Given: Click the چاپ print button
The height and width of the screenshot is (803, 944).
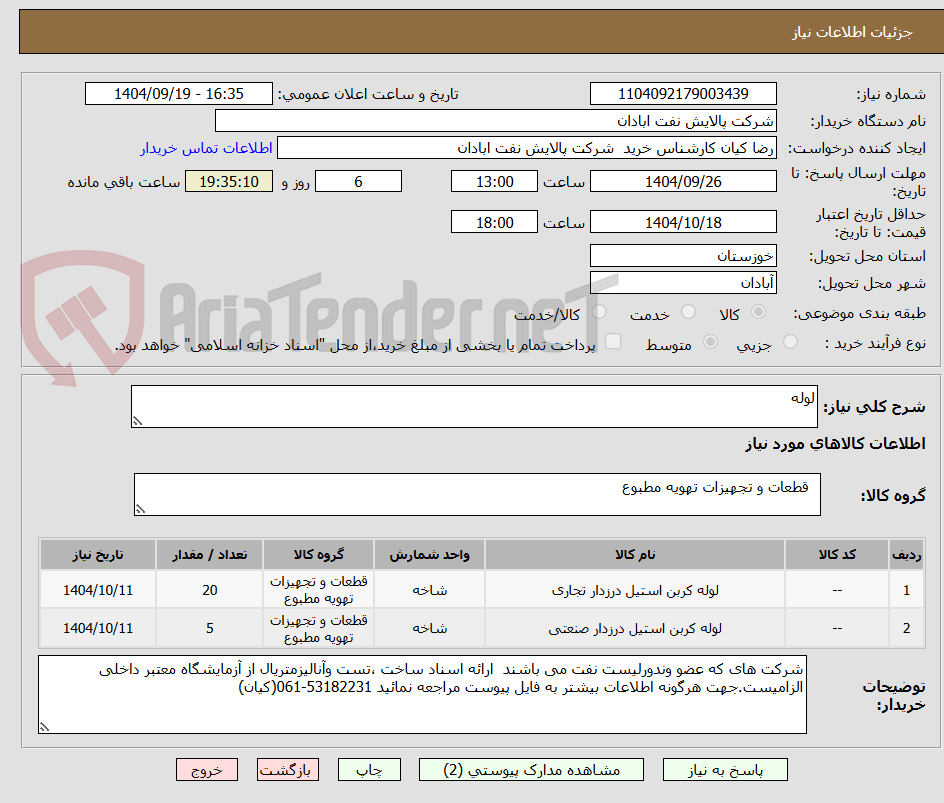Looking at the screenshot, I should (x=369, y=770).
